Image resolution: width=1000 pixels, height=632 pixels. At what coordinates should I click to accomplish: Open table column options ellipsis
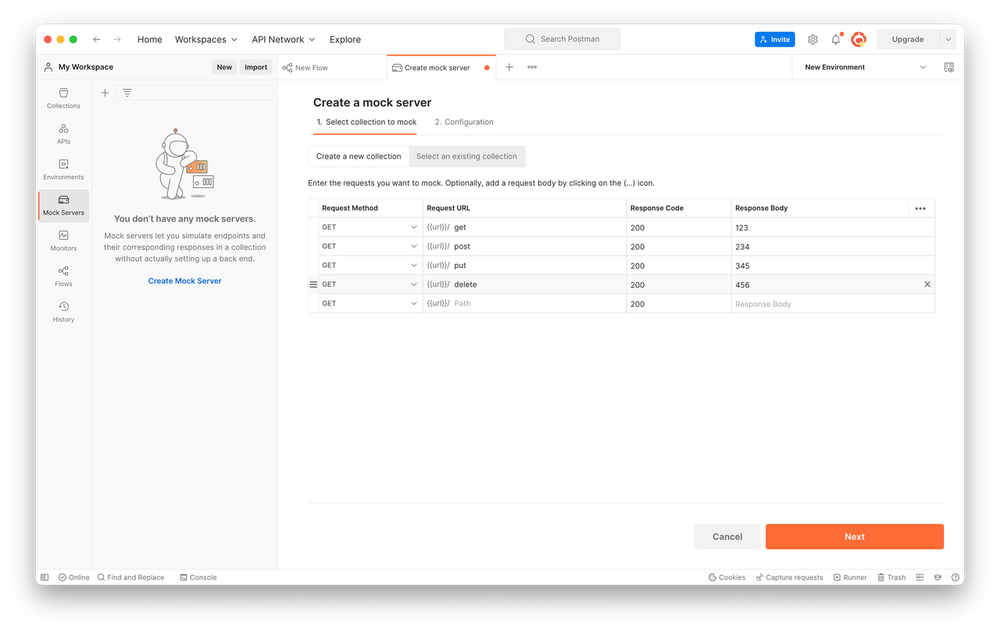click(920, 208)
